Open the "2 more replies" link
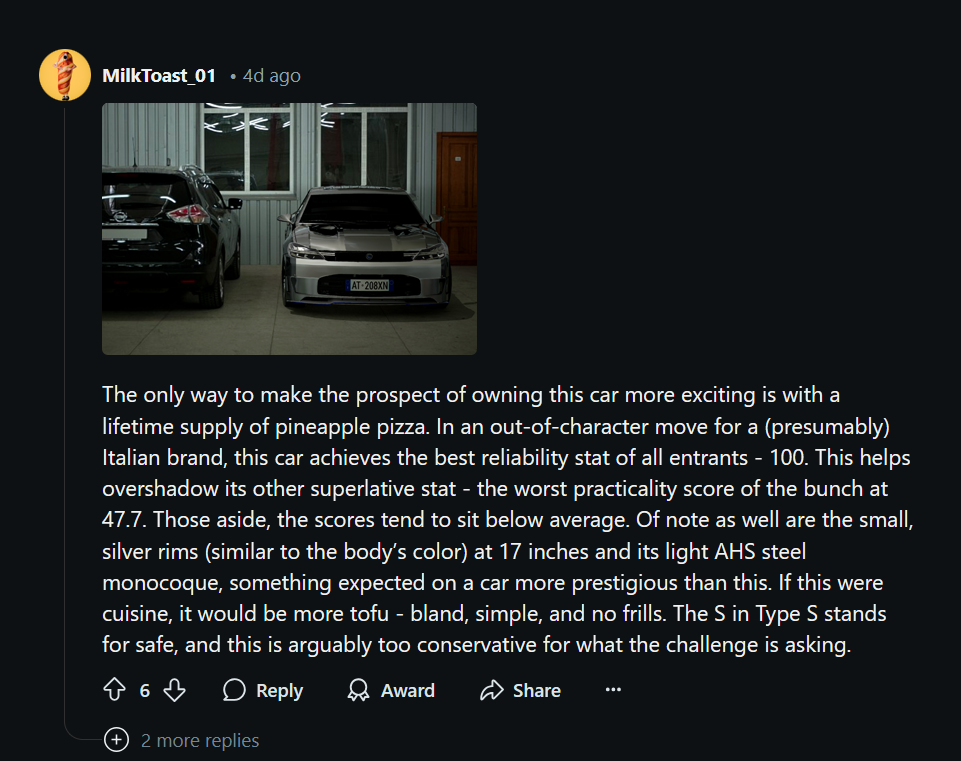This screenshot has height=761, width=961. pos(200,740)
